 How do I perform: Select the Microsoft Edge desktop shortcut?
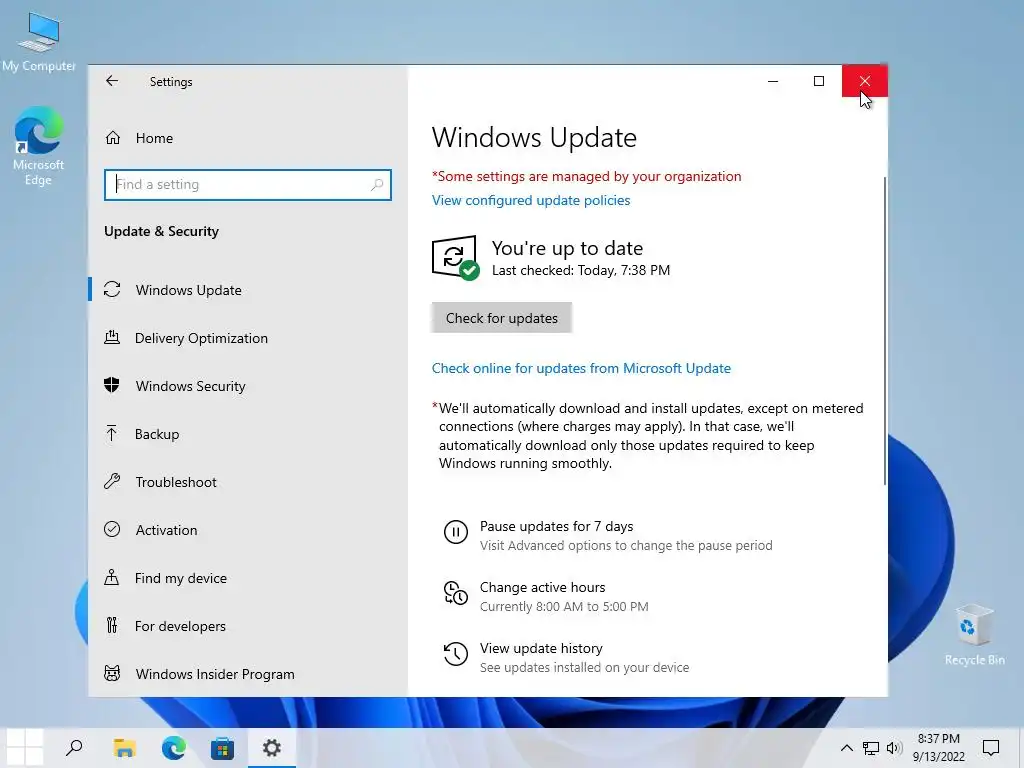coord(39,146)
